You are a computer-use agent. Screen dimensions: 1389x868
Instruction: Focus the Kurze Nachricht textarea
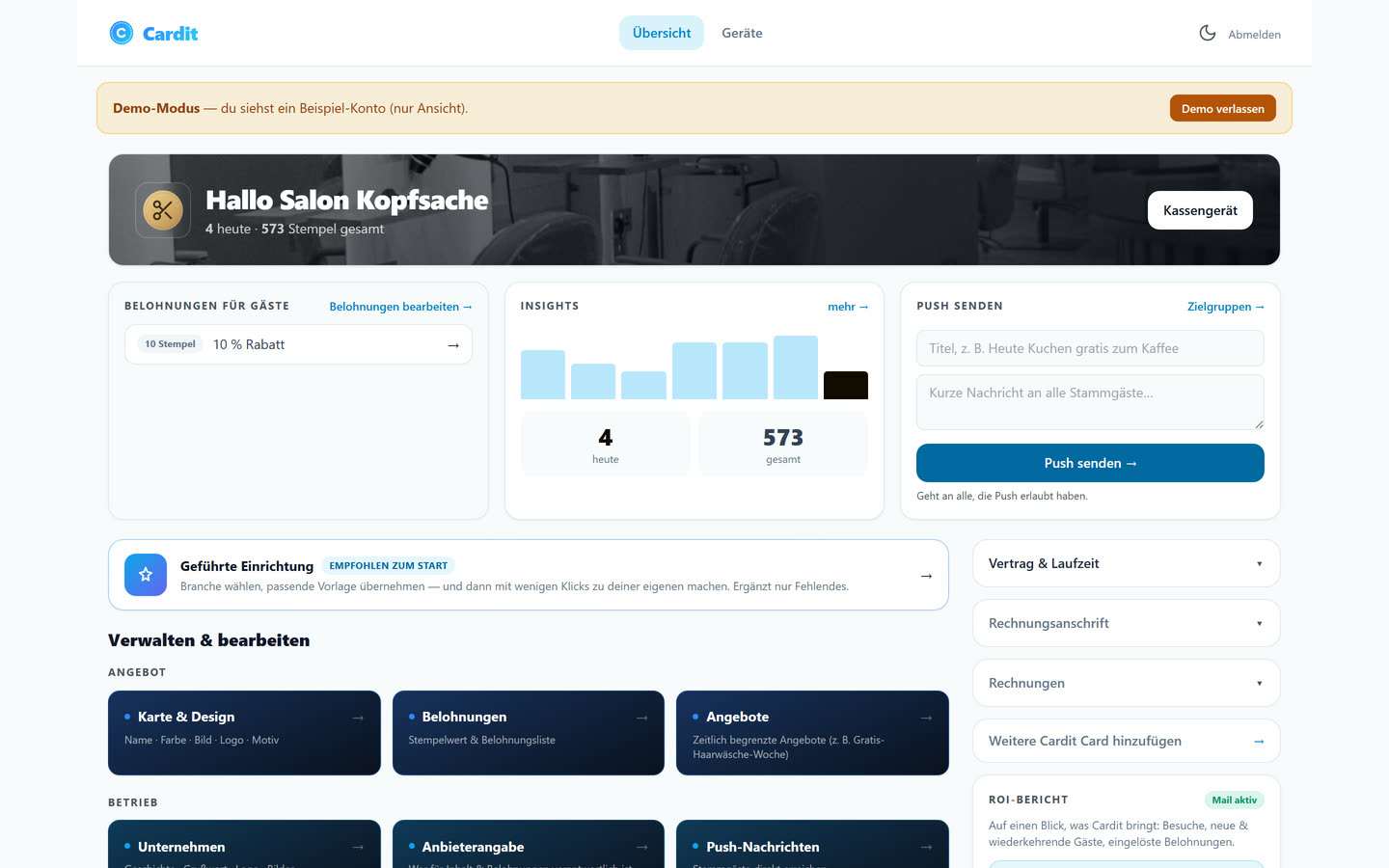pos(1090,401)
